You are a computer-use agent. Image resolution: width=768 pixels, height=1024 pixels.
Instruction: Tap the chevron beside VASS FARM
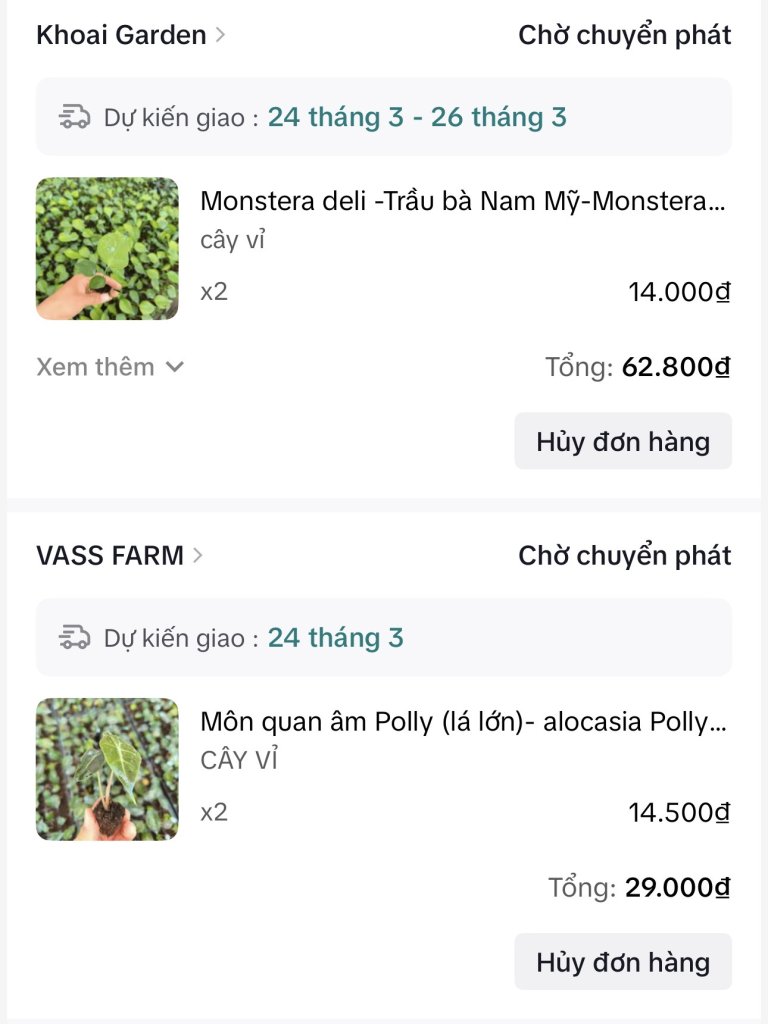tap(198, 556)
